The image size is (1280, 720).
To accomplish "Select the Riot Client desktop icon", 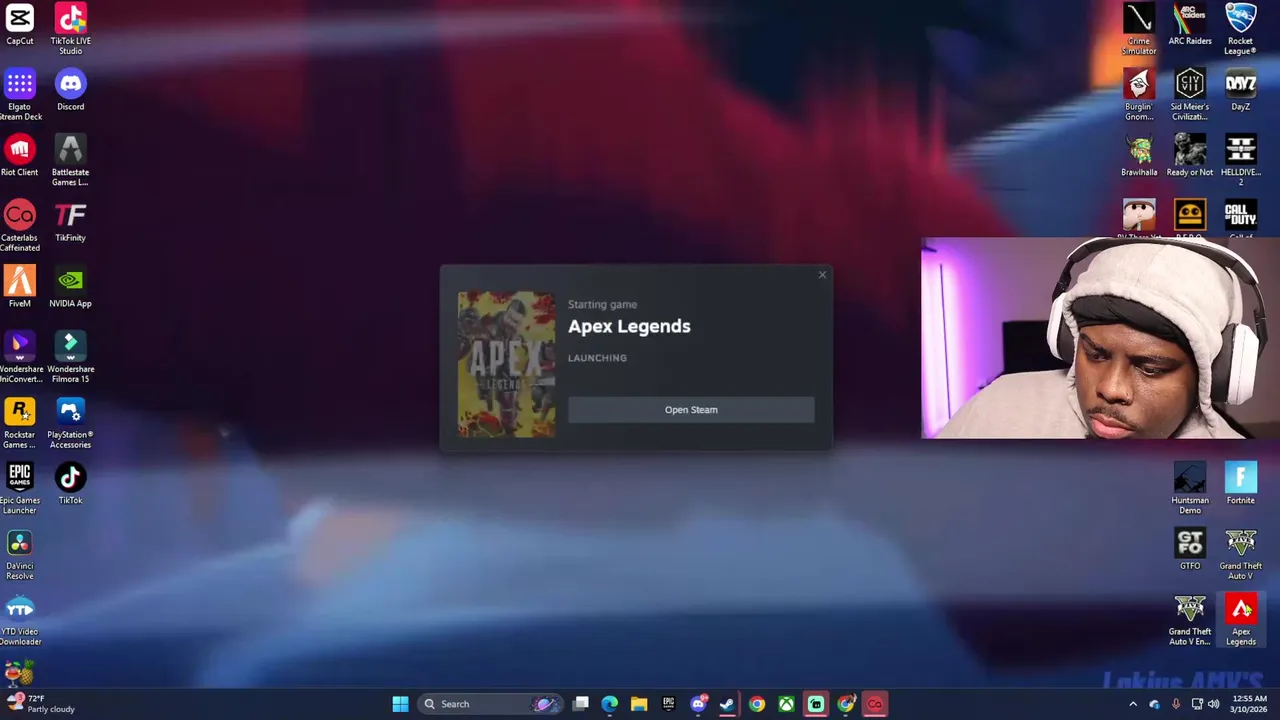I will (20, 156).
